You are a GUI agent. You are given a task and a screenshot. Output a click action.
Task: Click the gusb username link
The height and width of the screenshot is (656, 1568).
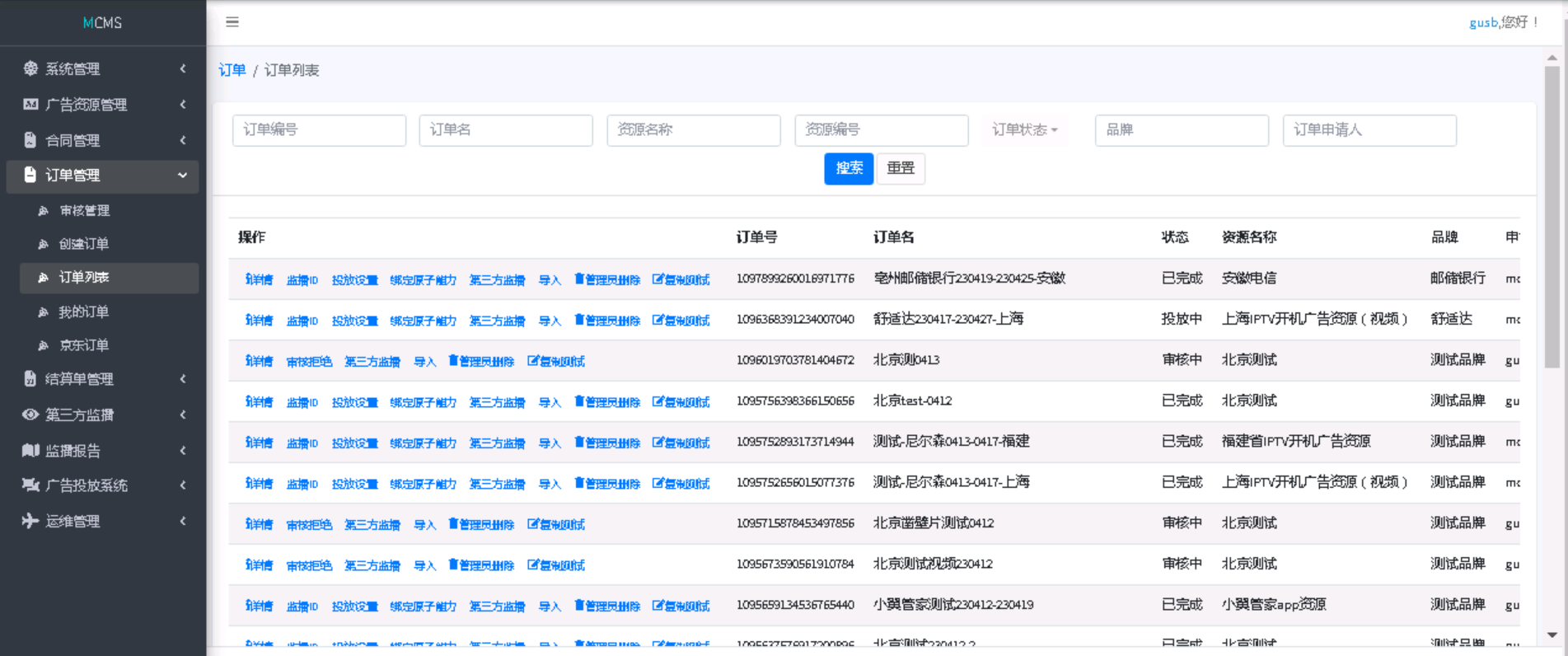(1483, 22)
